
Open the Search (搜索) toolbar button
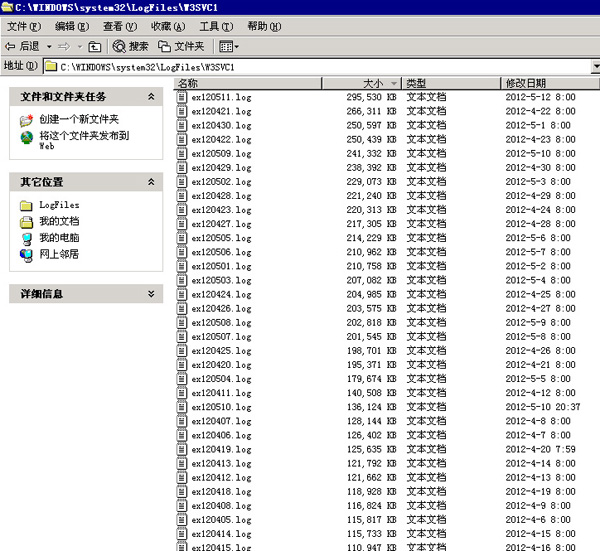[x=130, y=46]
